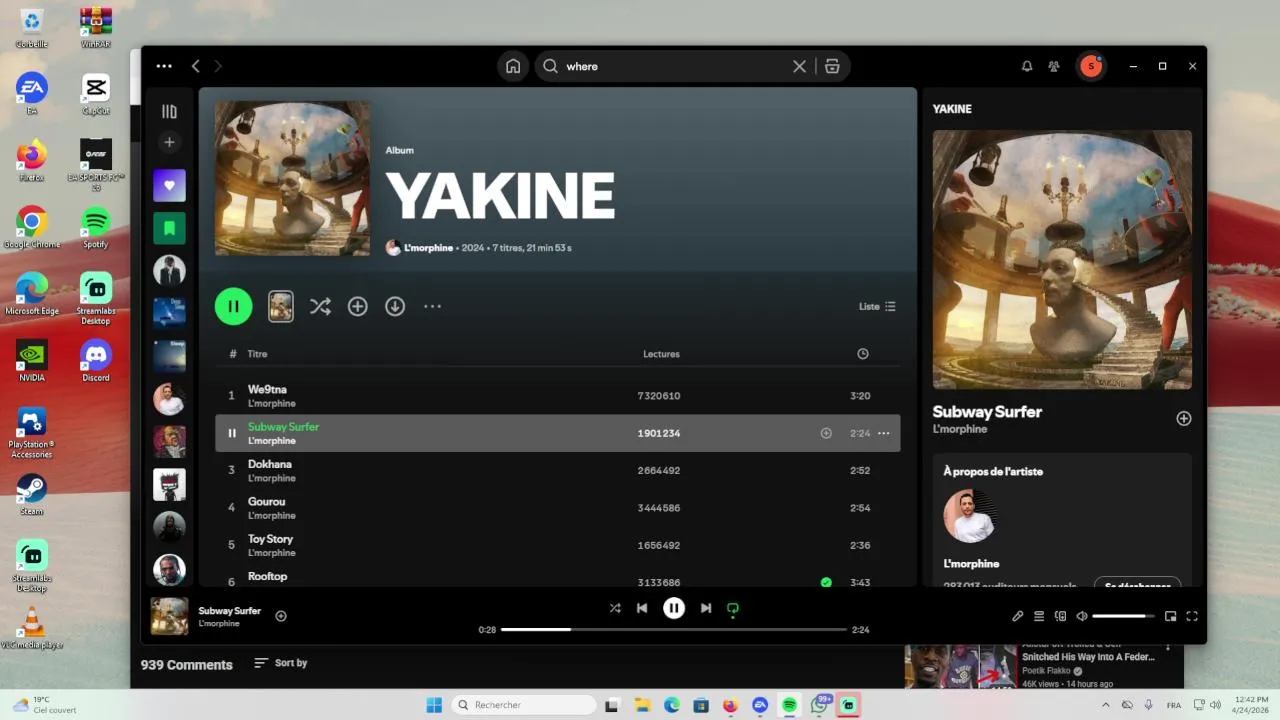This screenshot has width=1280, height=720.
Task: Open connect to a device icon
Action: point(1061,616)
